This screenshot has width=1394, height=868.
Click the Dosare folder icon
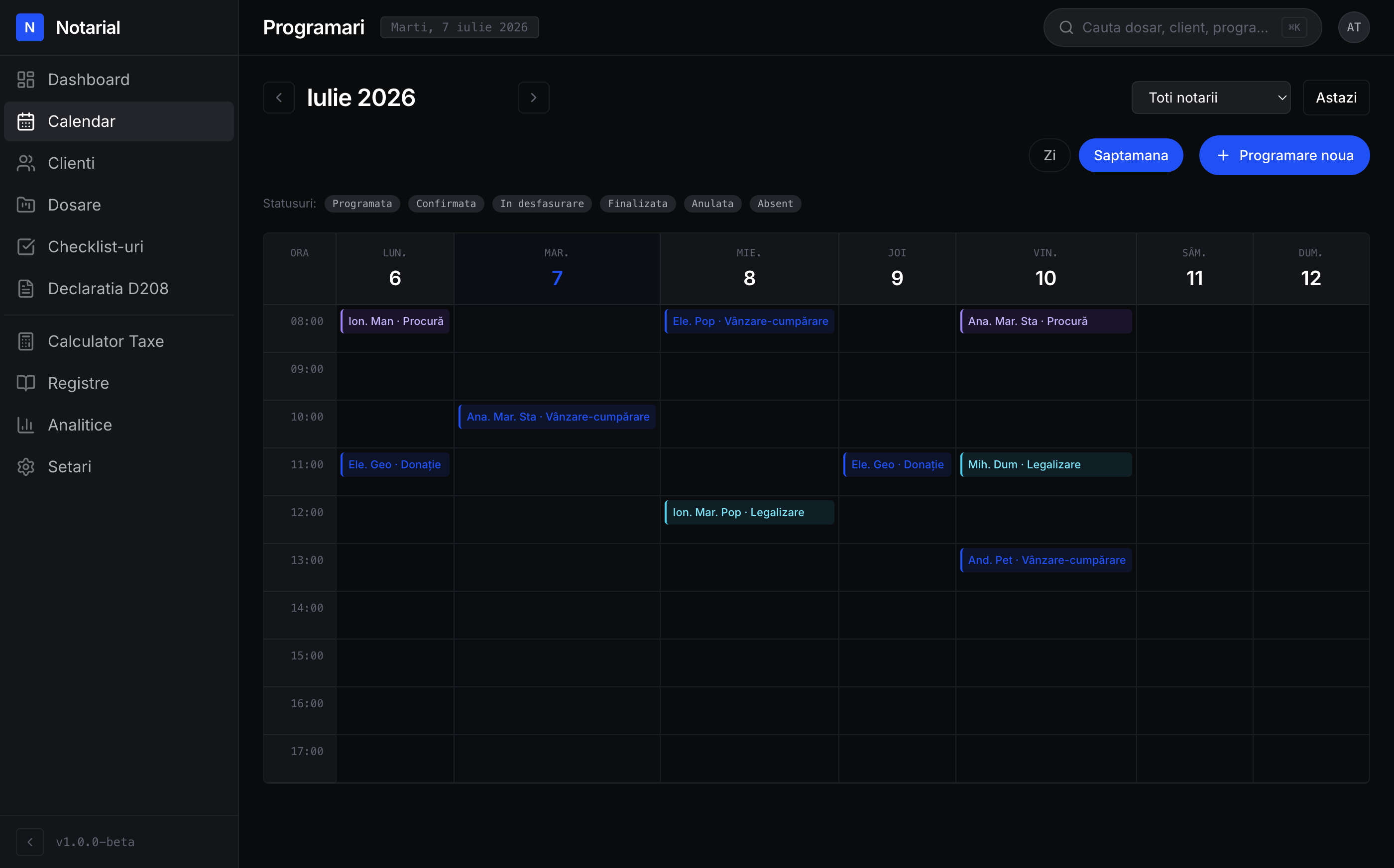pos(26,205)
